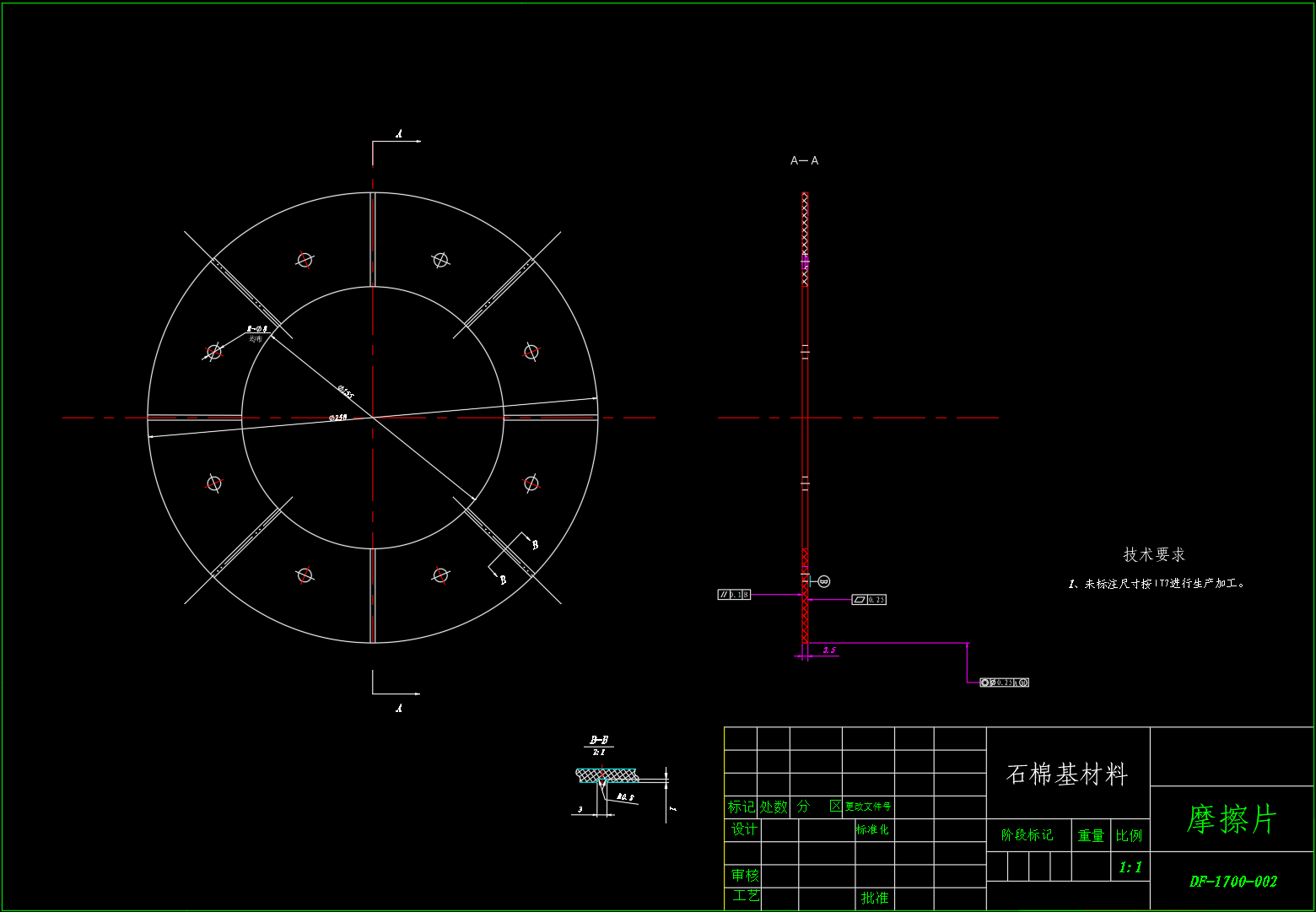Screen dimensions: 1316x912
Task: Select the 比例 header
Action: [1129, 835]
